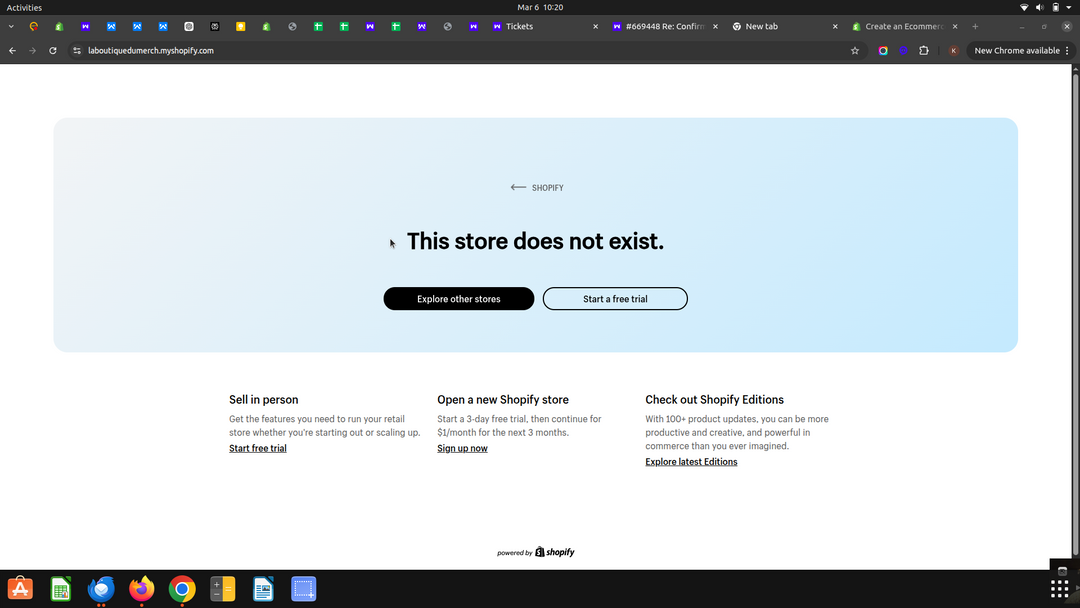Open Calculator from the dock
The height and width of the screenshot is (608, 1080).
[x=222, y=589]
